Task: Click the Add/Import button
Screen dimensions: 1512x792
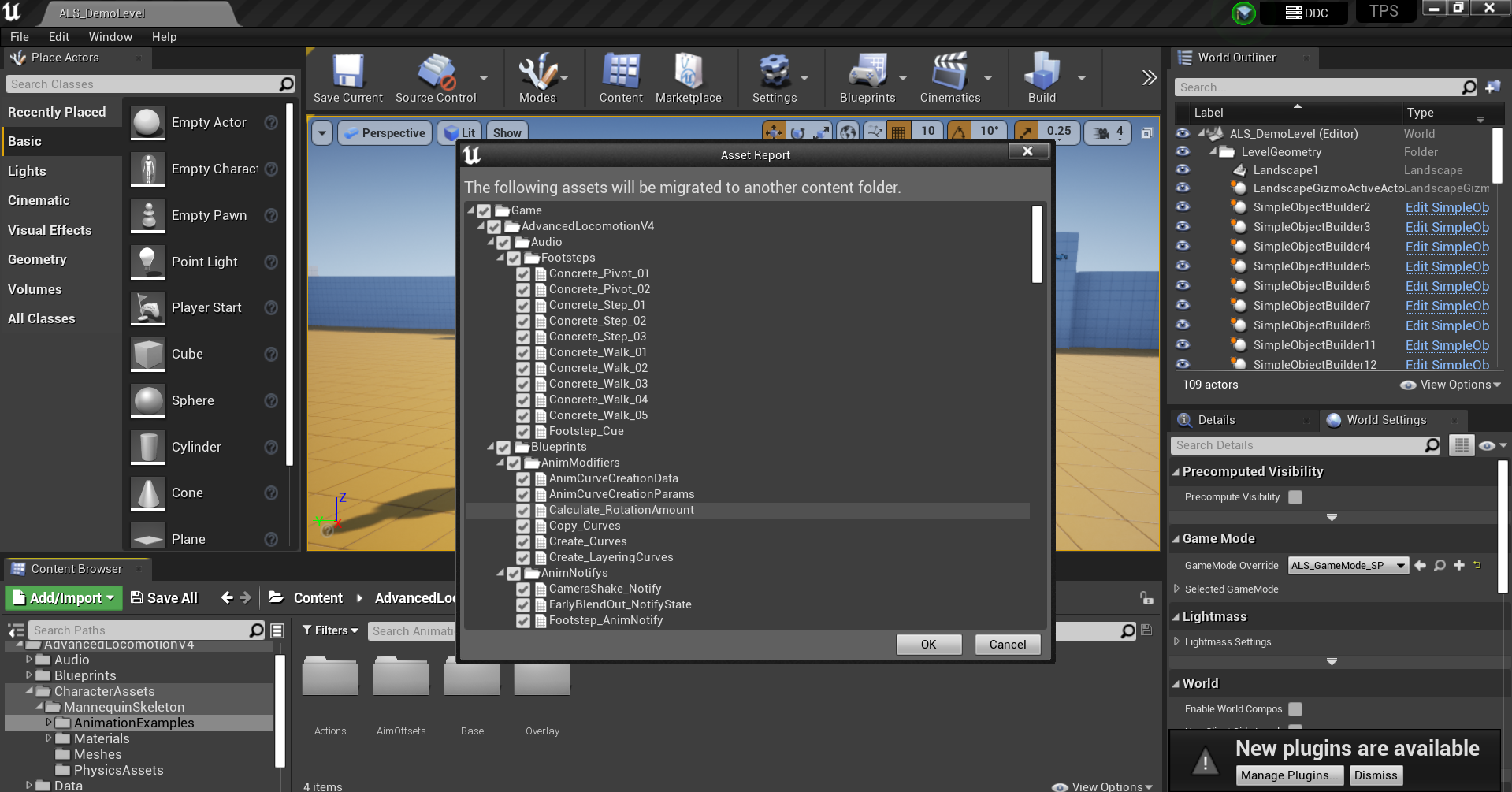Action: click(x=64, y=598)
